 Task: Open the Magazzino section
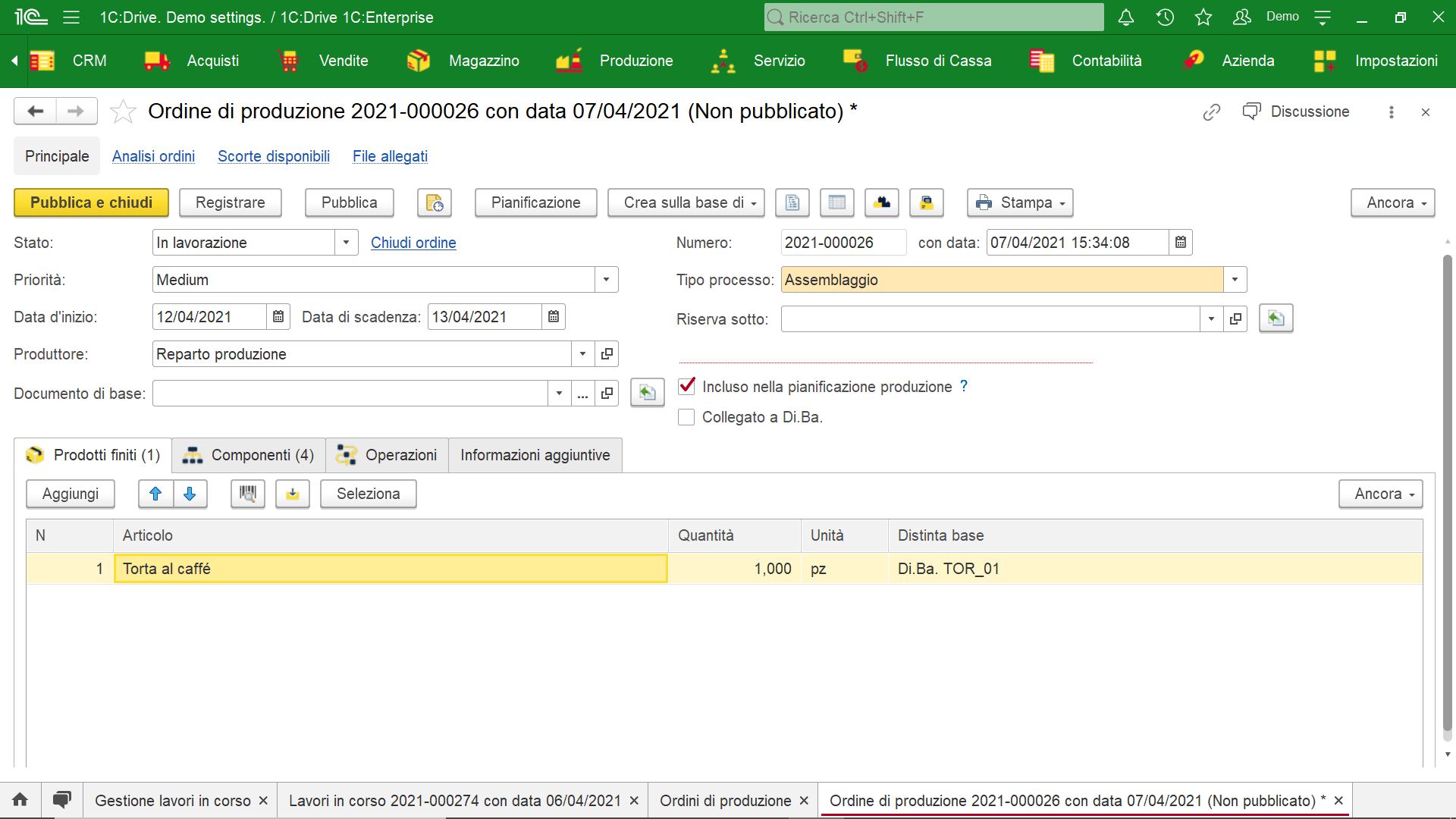click(463, 61)
